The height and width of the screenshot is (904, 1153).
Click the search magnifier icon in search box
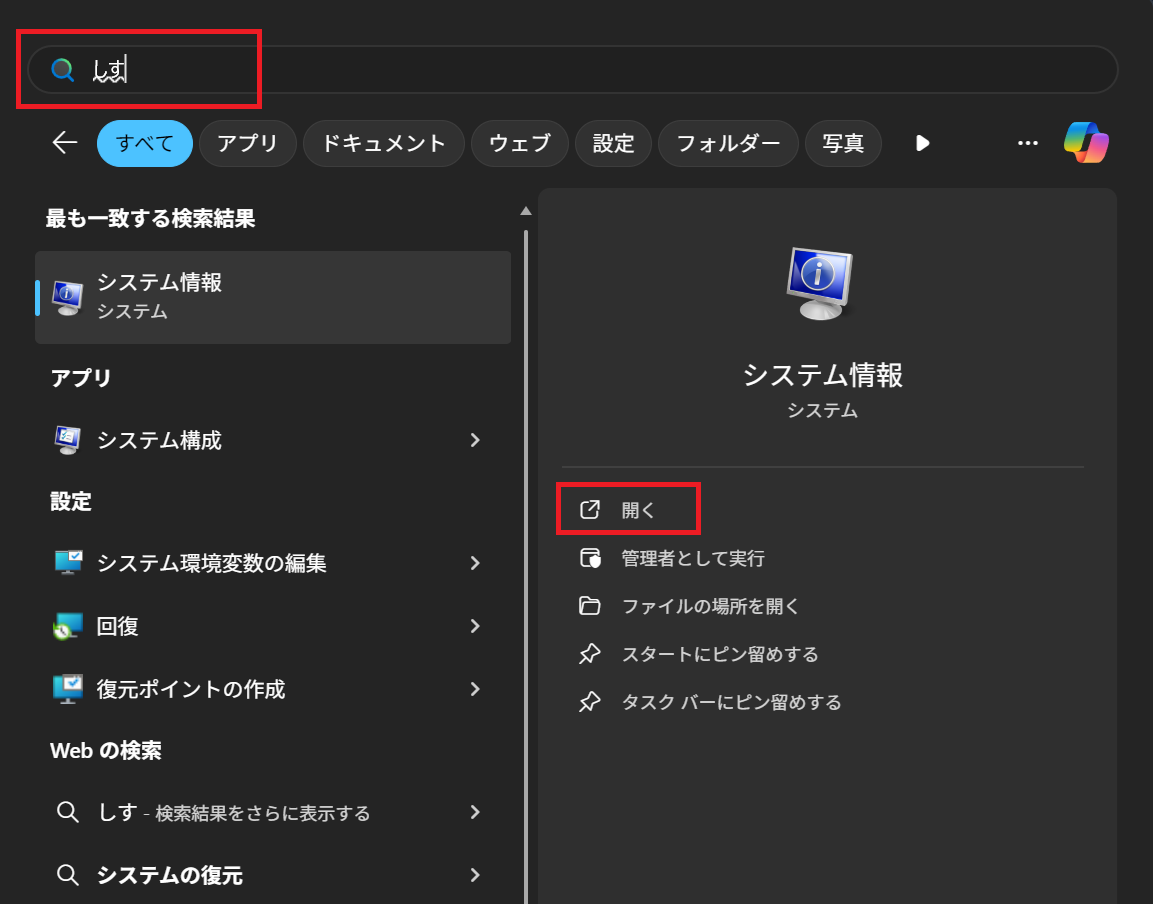pyautogui.click(x=63, y=70)
